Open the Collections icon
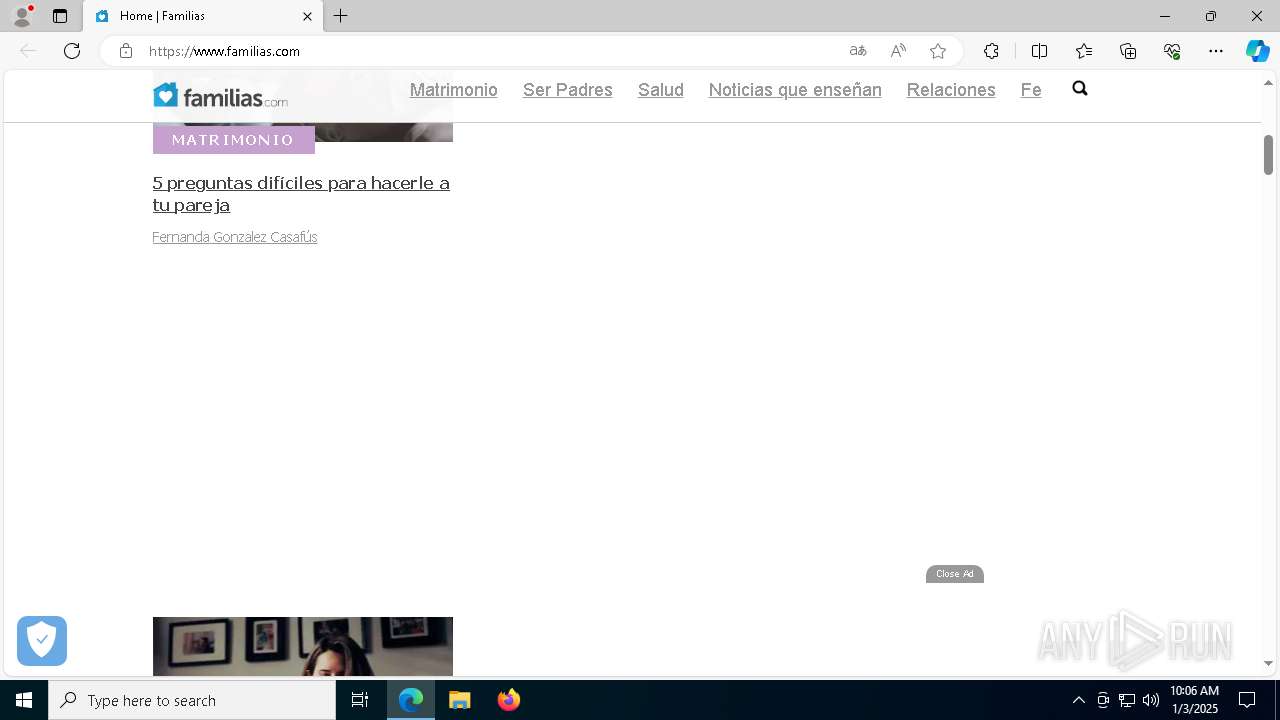 [x=1128, y=51]
